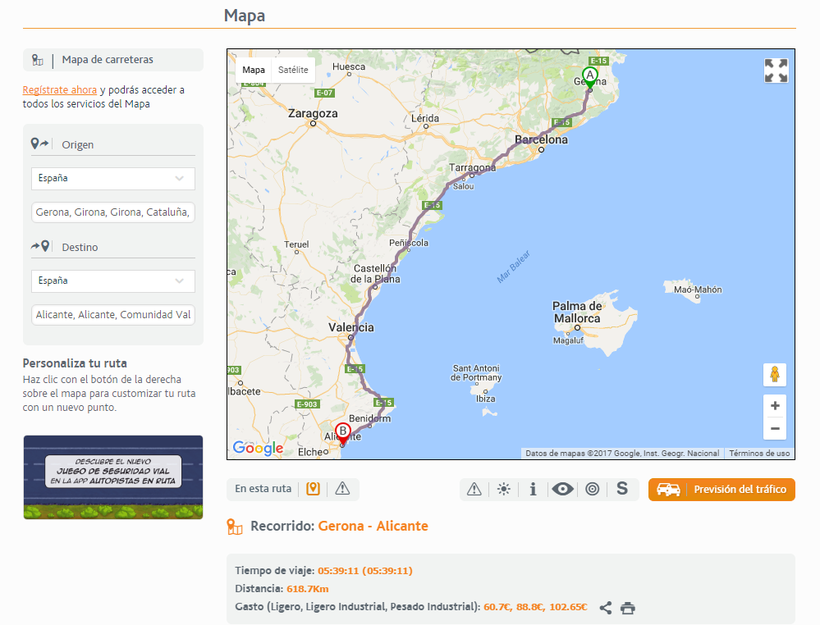Open Street View pegman

[774, 375]
